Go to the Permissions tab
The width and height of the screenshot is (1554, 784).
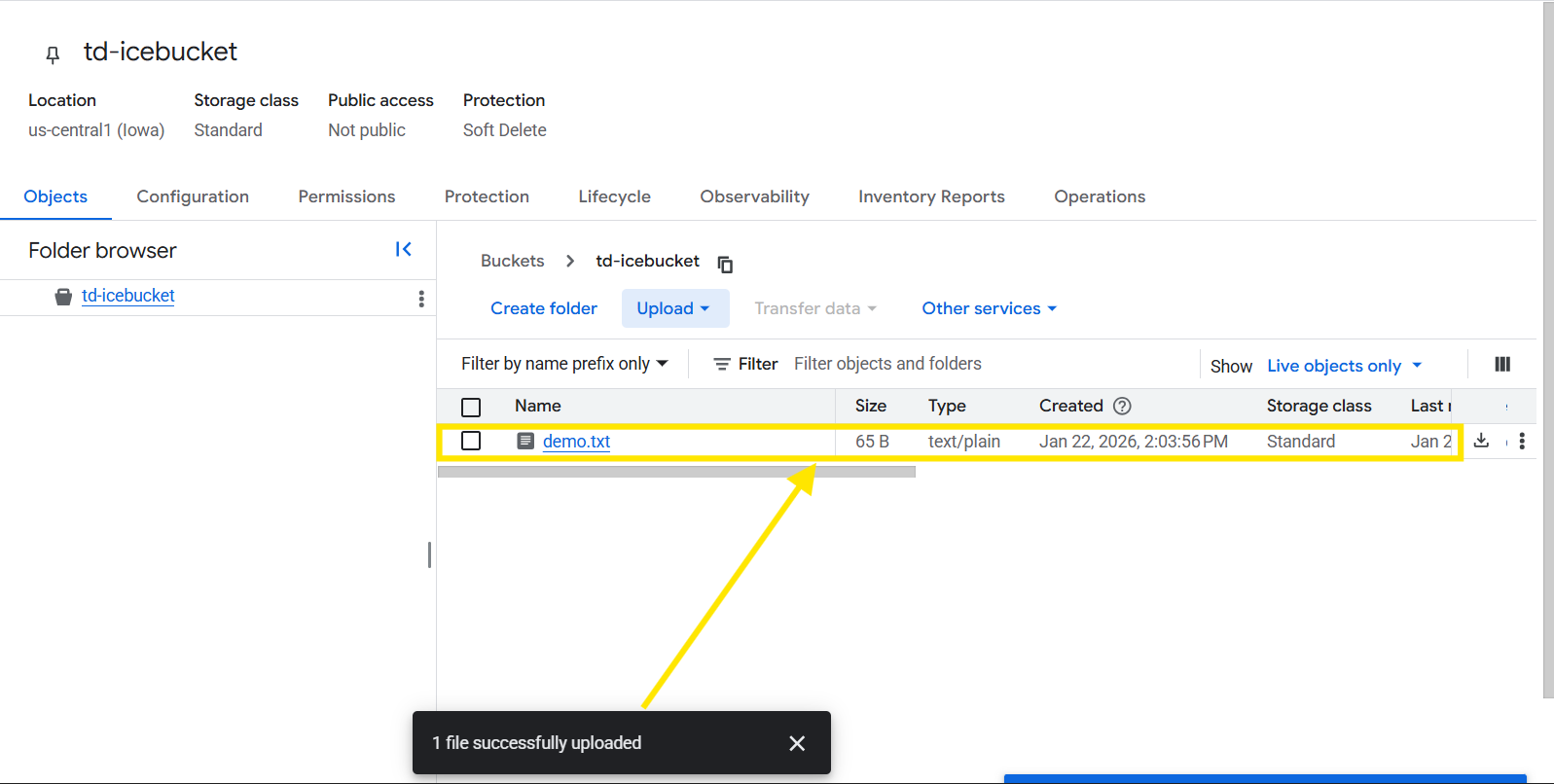346,196
